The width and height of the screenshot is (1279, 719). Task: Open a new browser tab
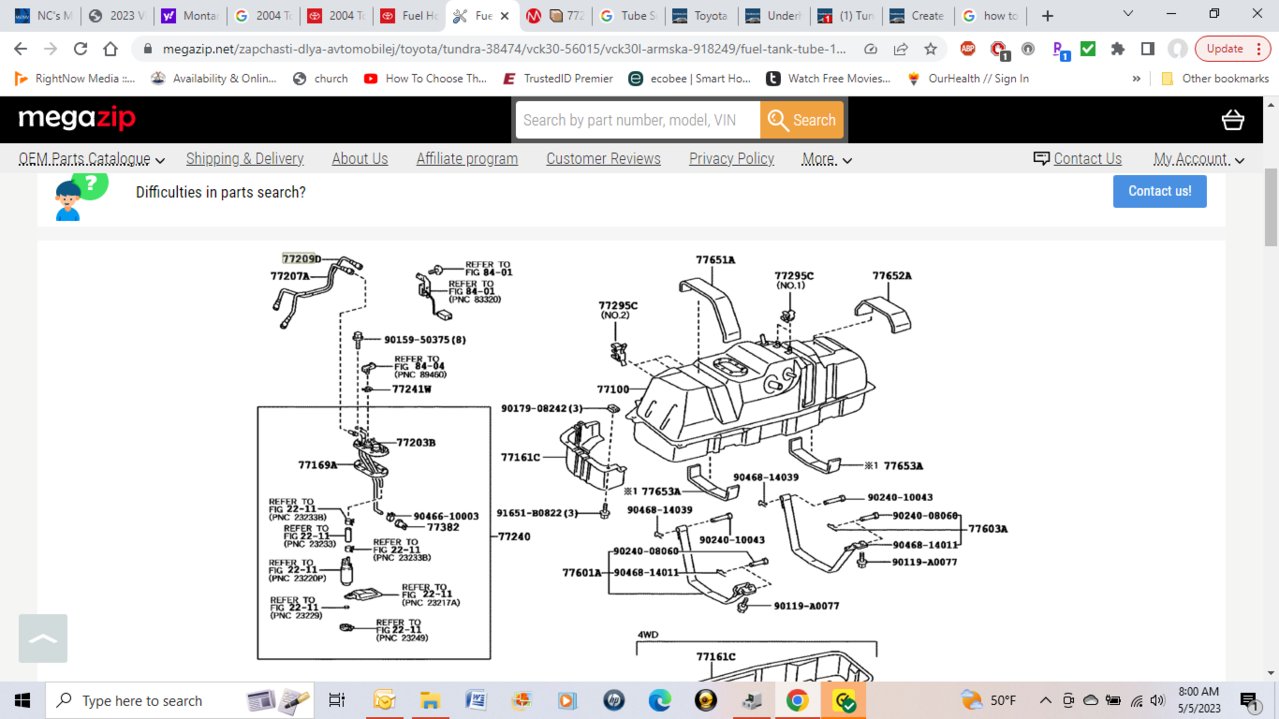(1047, 16)
